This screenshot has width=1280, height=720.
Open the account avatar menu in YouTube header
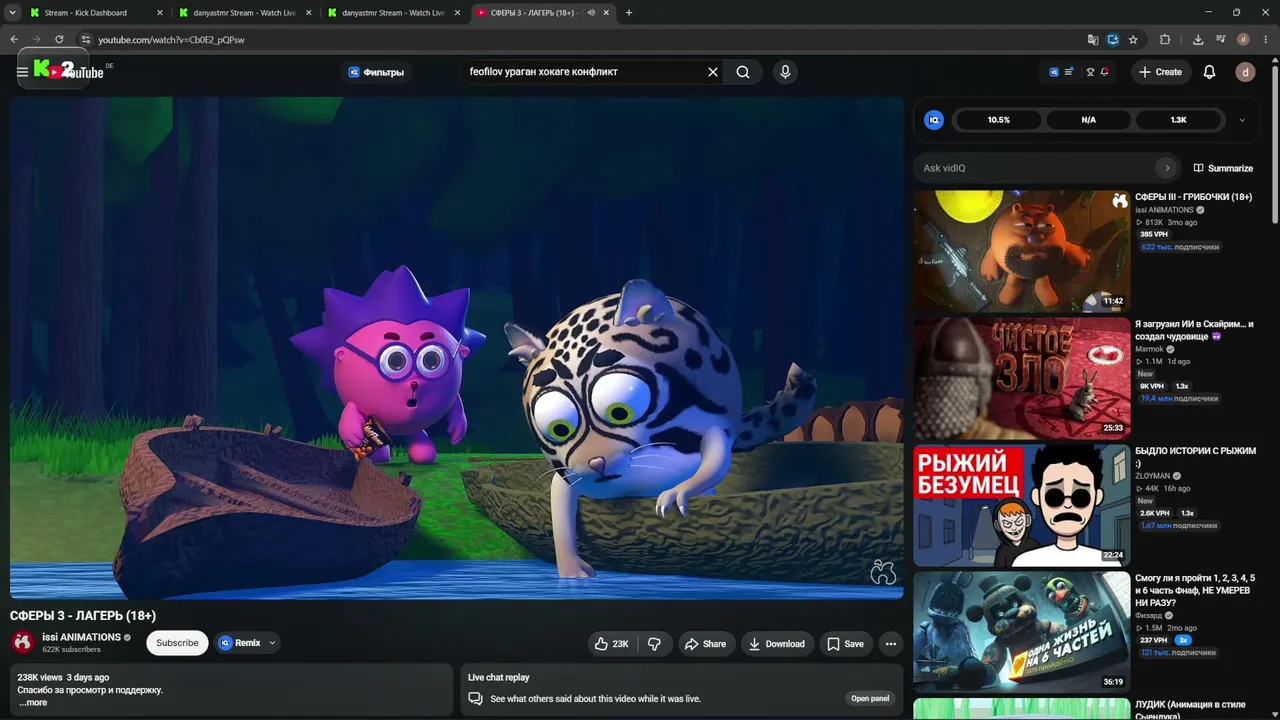coord(1245,72)
